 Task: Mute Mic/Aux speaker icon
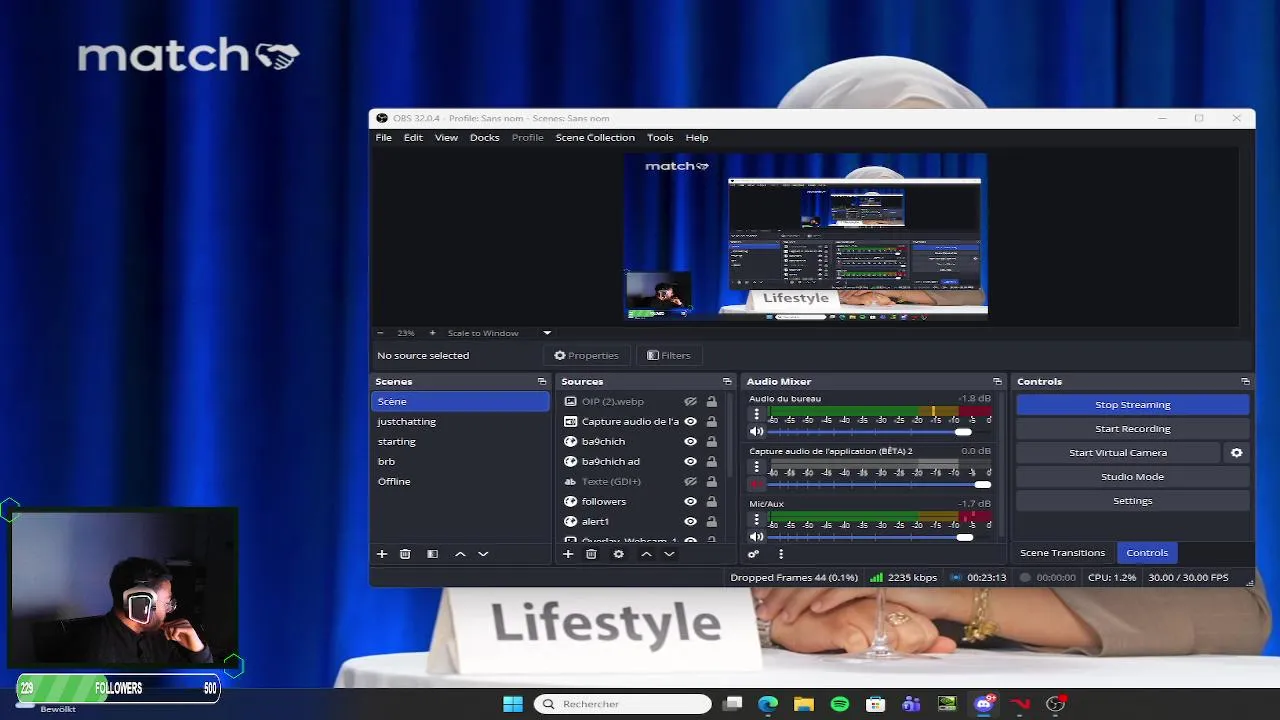(x=757, y=537)
